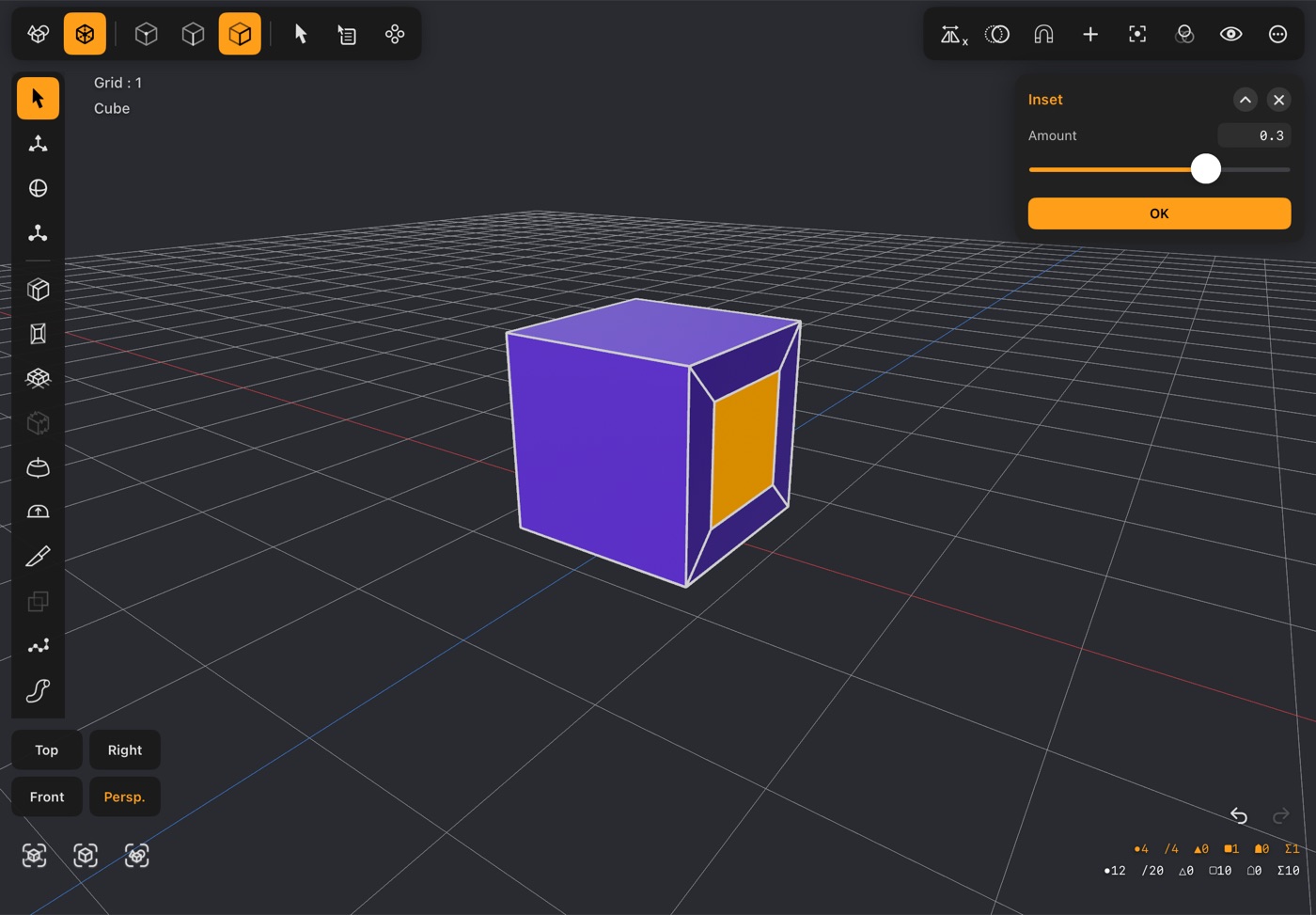The height and width of the screenshot is (915, 1316).
Task: Click the Amount slider handle
Action: click(1206, 169)
